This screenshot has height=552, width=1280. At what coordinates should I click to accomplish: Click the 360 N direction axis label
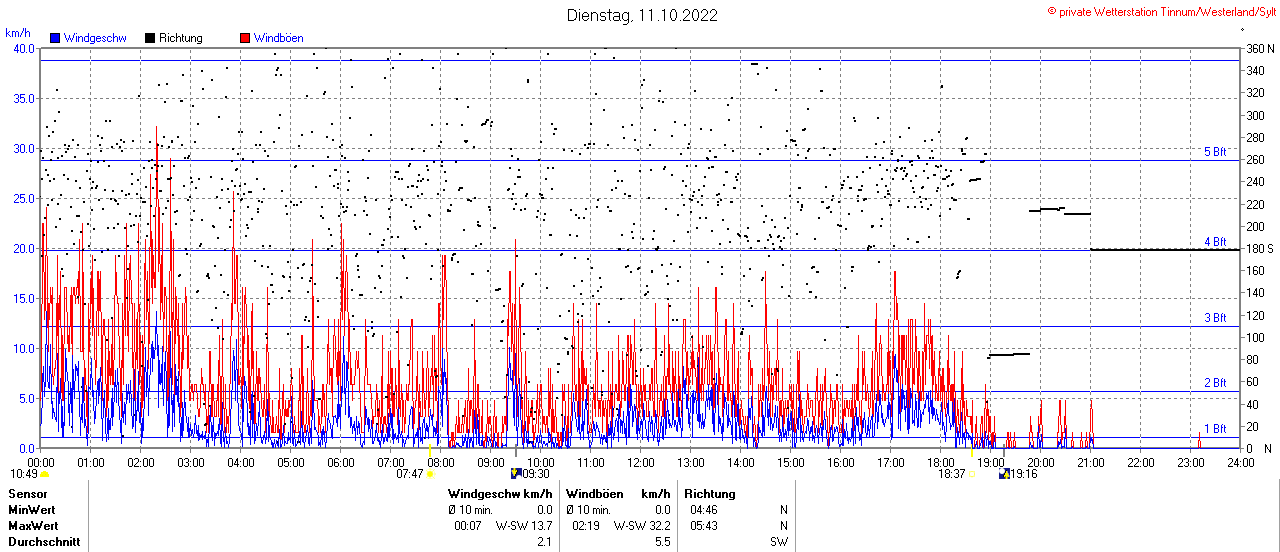click(1260, 48)
